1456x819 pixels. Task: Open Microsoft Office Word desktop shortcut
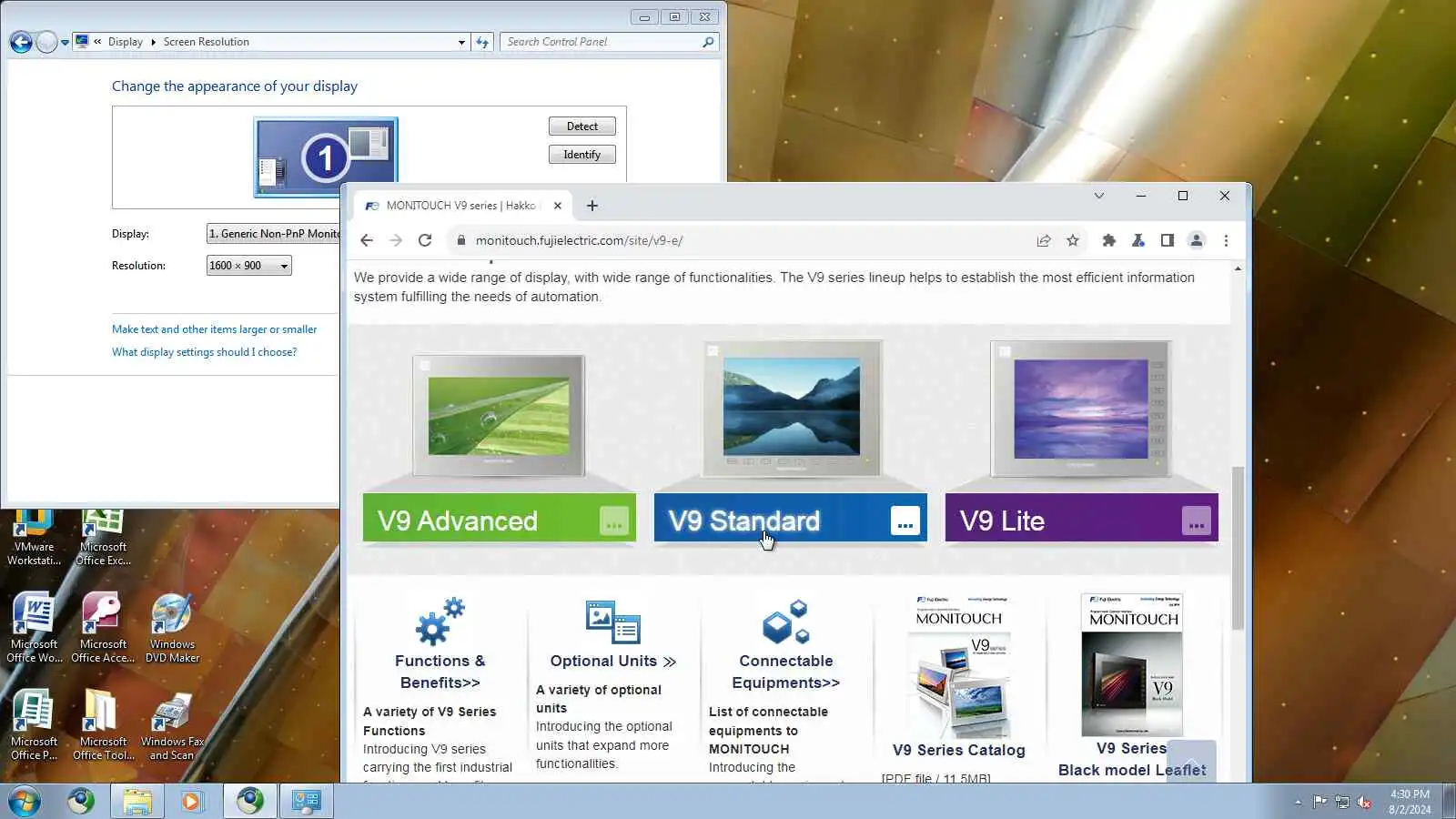[x=34, y=628]
